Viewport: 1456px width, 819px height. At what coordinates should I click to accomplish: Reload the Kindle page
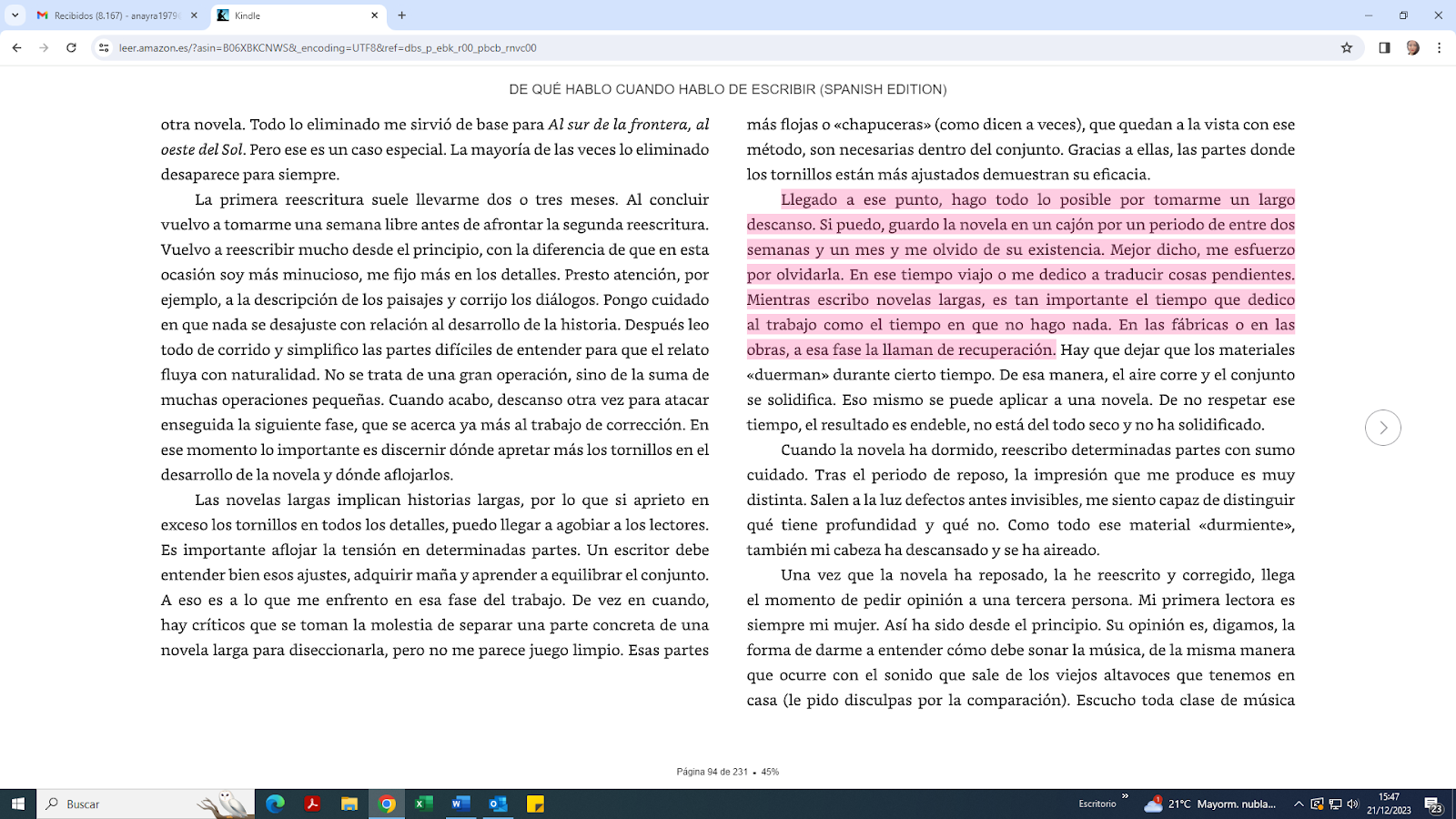coord(71,48)
